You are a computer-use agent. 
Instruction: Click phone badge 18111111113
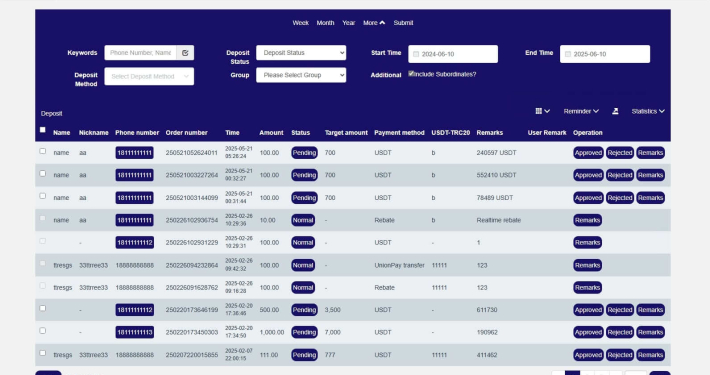tap(134, 332)
